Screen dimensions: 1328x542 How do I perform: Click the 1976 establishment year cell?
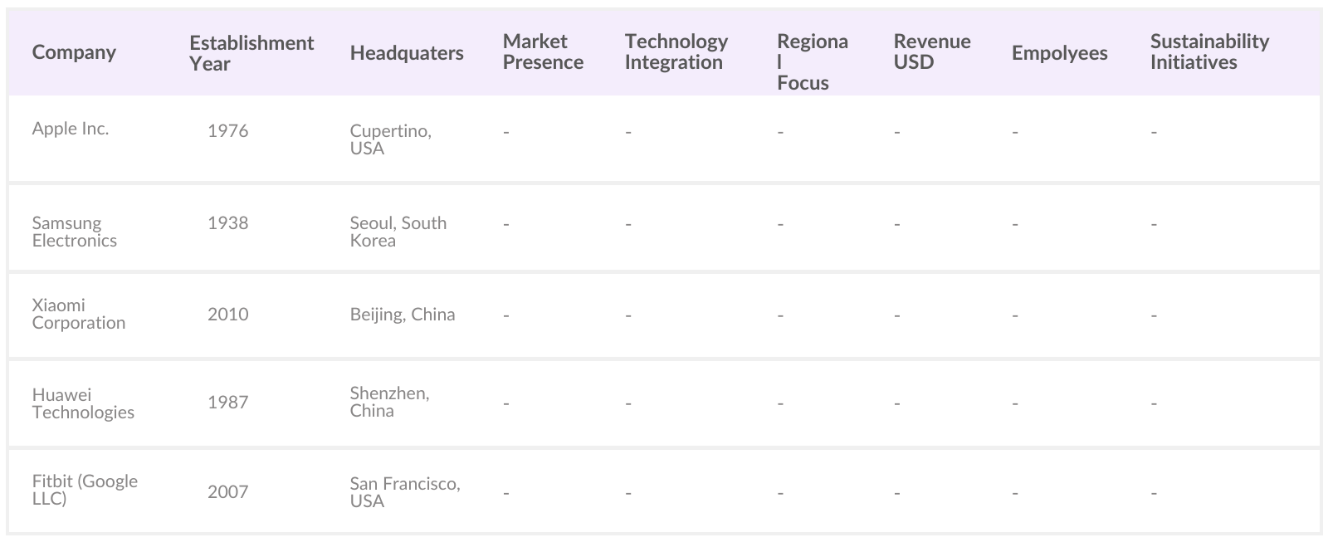pyautogui.click(x=228, y=131)
